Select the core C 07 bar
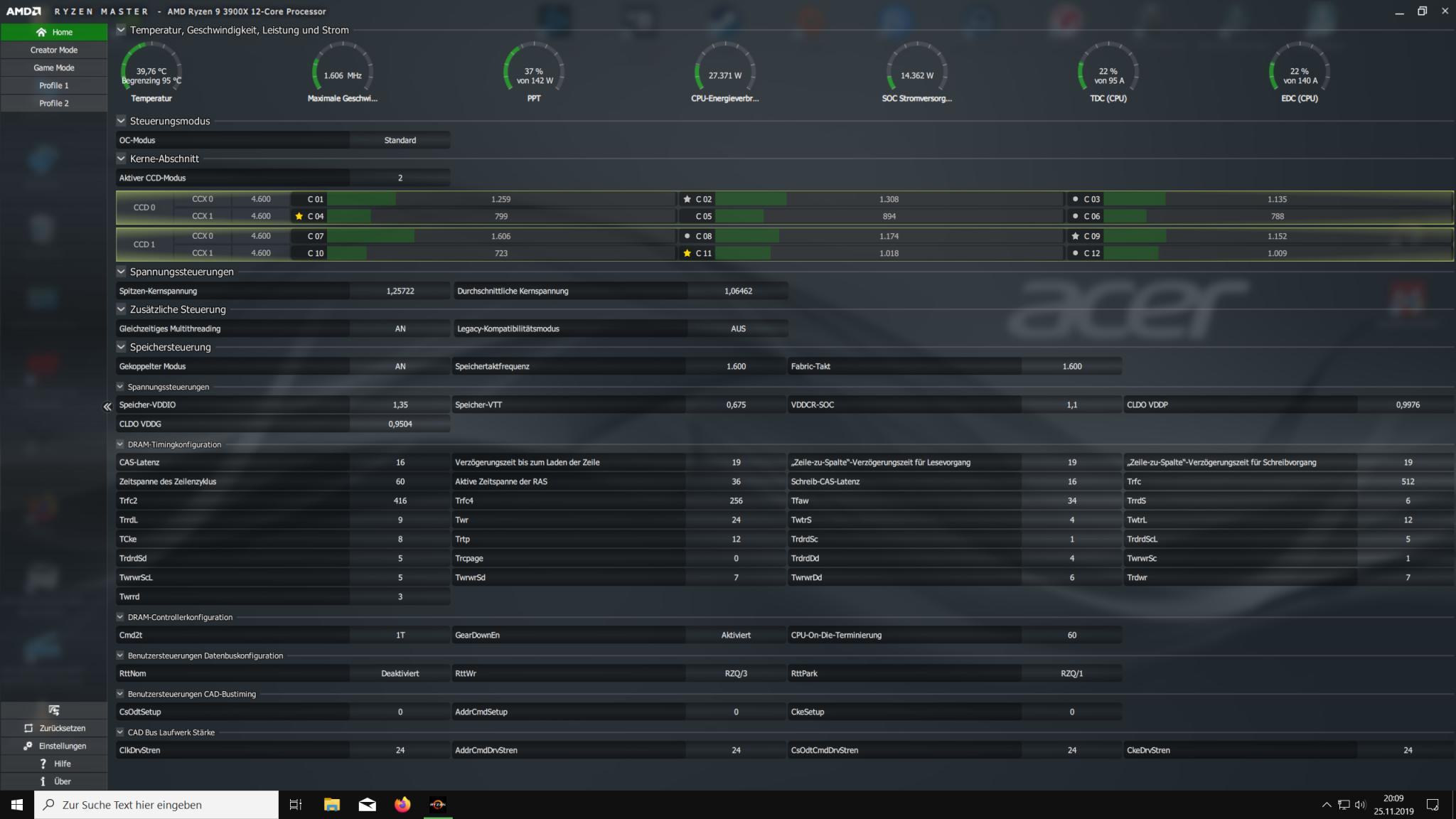Viewport: 1456px width, 819px height. pos(500,236)
